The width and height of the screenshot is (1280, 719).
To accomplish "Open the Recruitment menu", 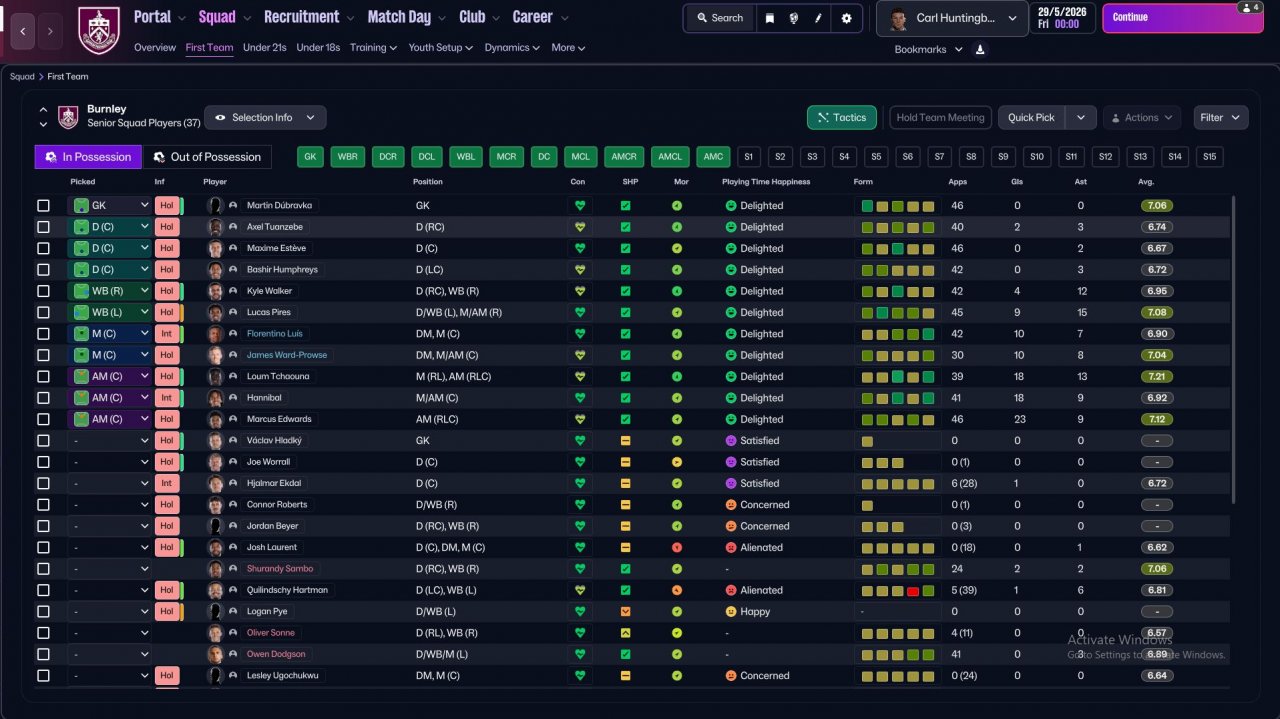I will pyautogui.click(x=309, y=17).
